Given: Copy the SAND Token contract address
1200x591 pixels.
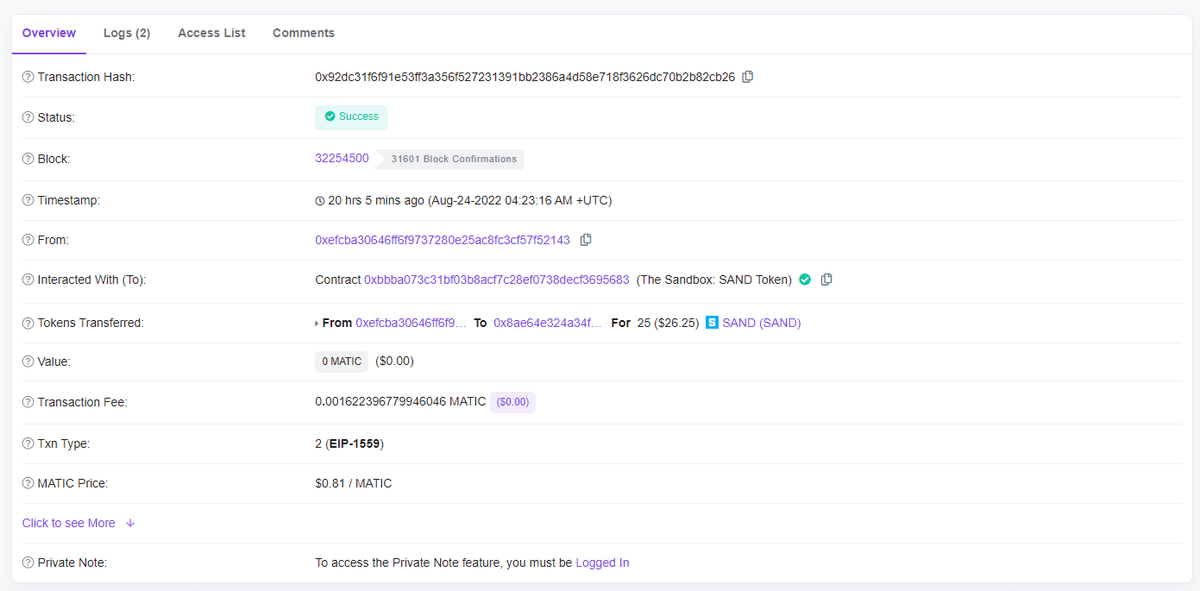Looking at the screenshot, I should coord(826,280).
